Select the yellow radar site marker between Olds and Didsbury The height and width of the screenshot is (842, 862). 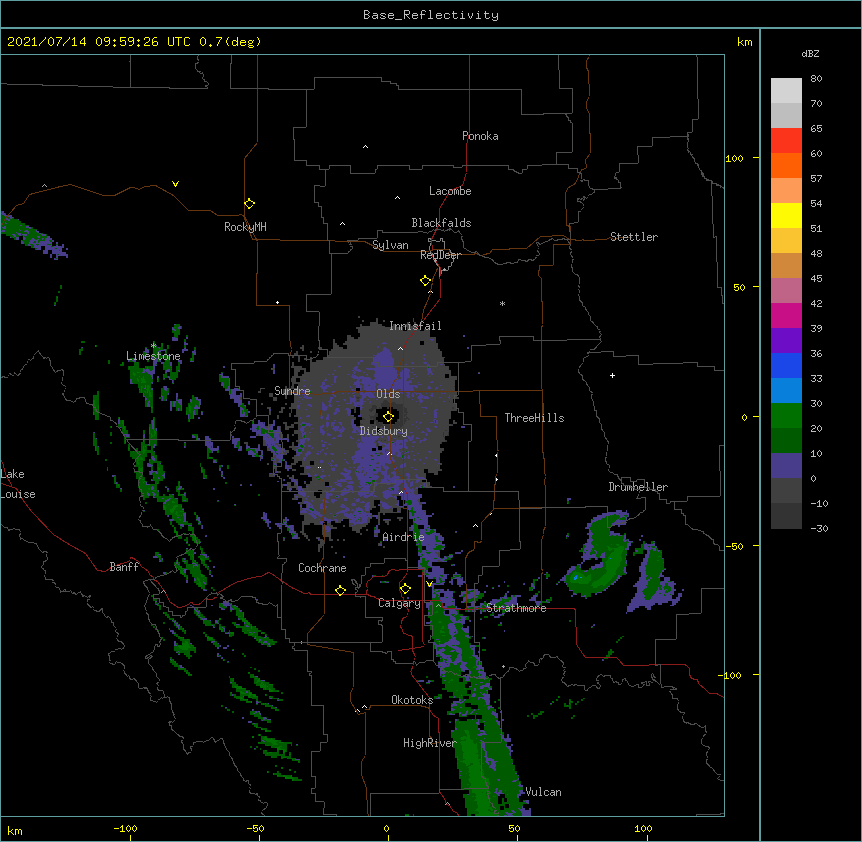click(x=388, y=416)
